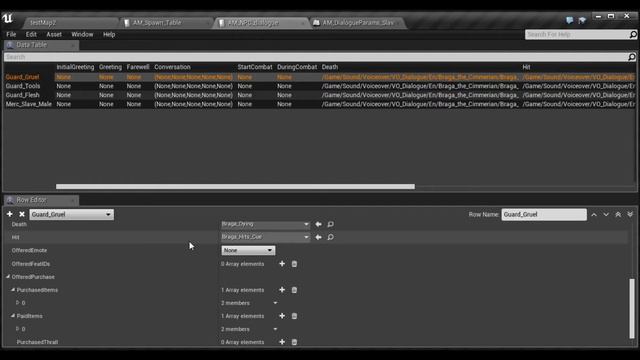Select the Guard_Tools row

pyautogui.click(x=320, y=86)
